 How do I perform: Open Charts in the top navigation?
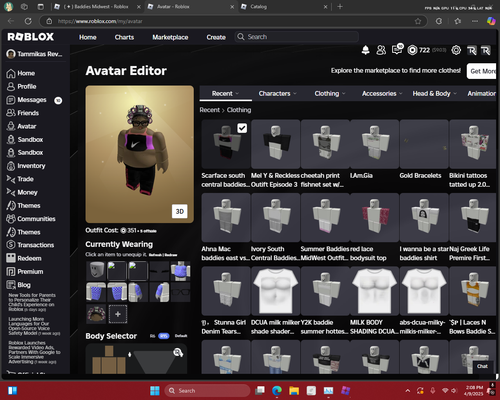click(x=124, y=37)
